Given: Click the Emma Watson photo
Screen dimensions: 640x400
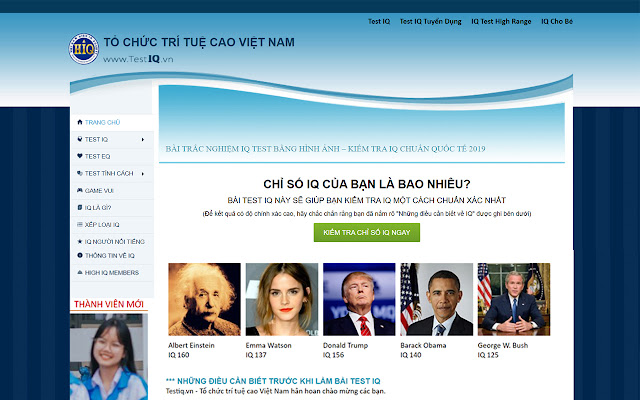Looking at the screenshot, I should click(x=282, y=299).
